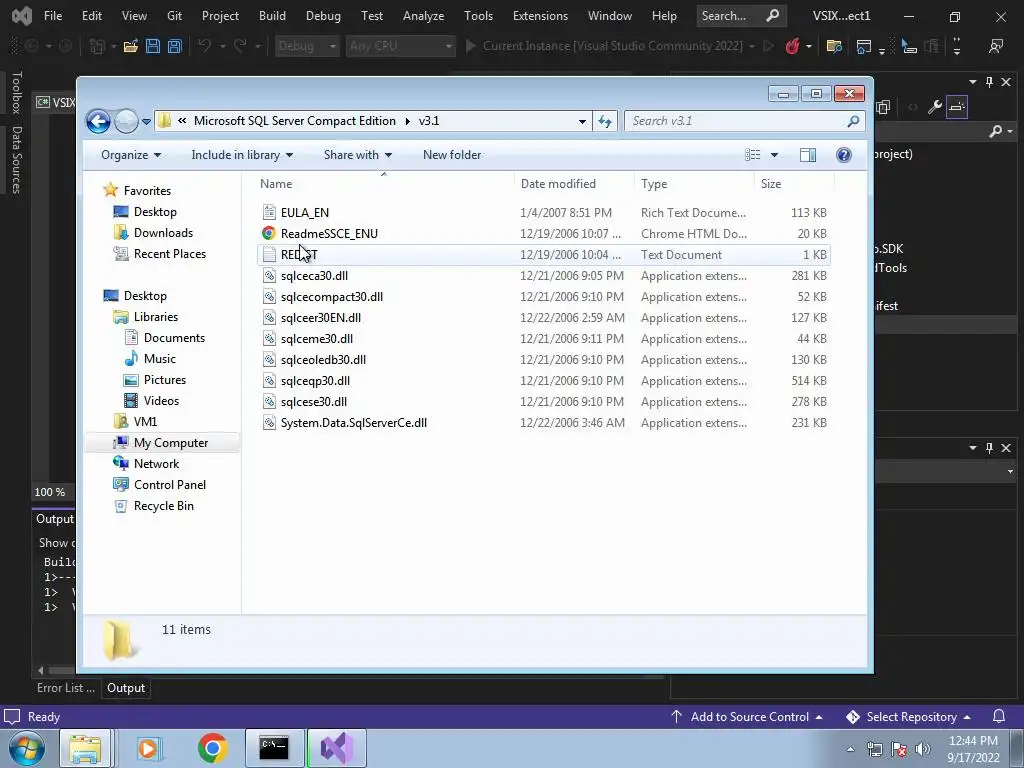Click the Hot Reload flame icon
1024x768 pixels.
(x=792, y=46)
